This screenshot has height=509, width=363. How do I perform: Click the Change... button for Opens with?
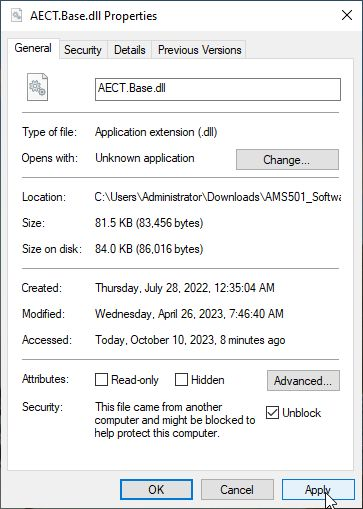287,160
